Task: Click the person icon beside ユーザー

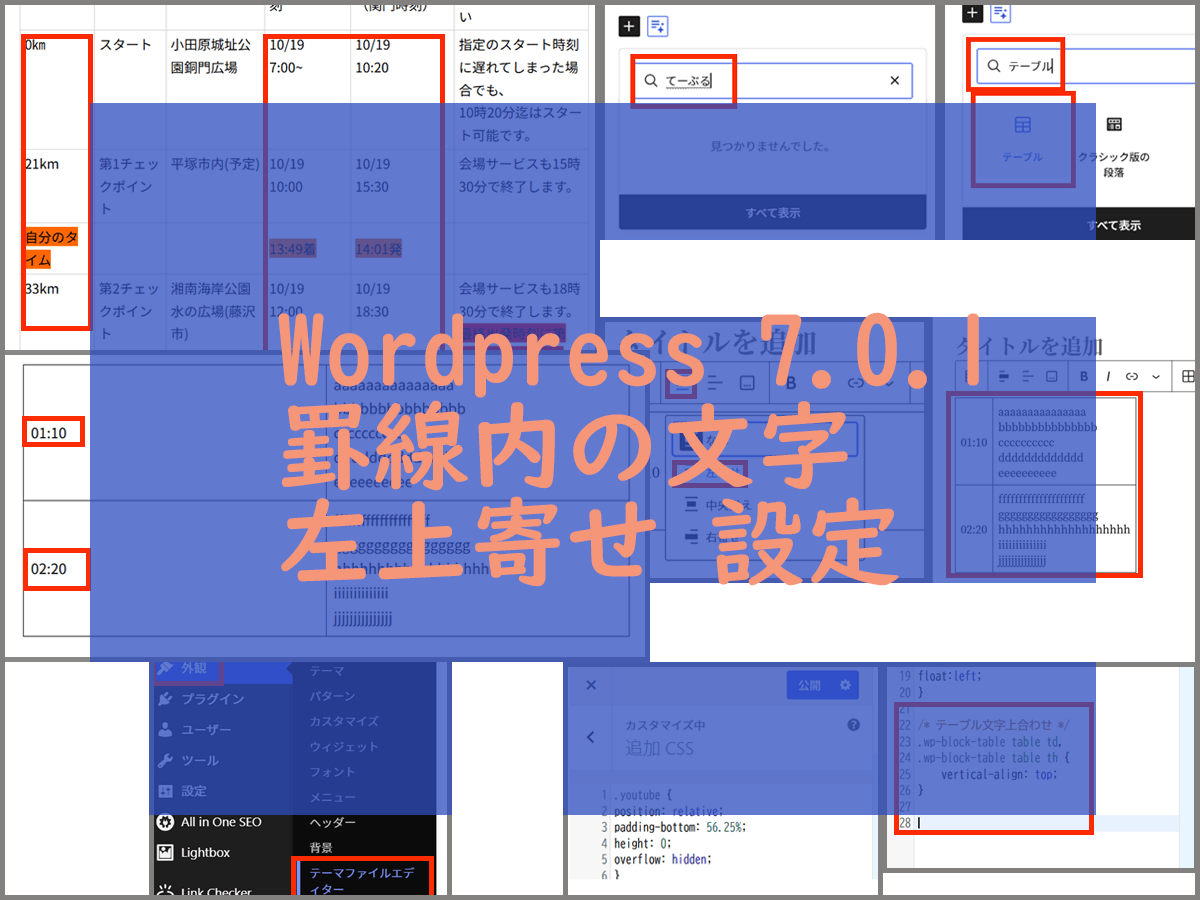Action: (166, 730)
